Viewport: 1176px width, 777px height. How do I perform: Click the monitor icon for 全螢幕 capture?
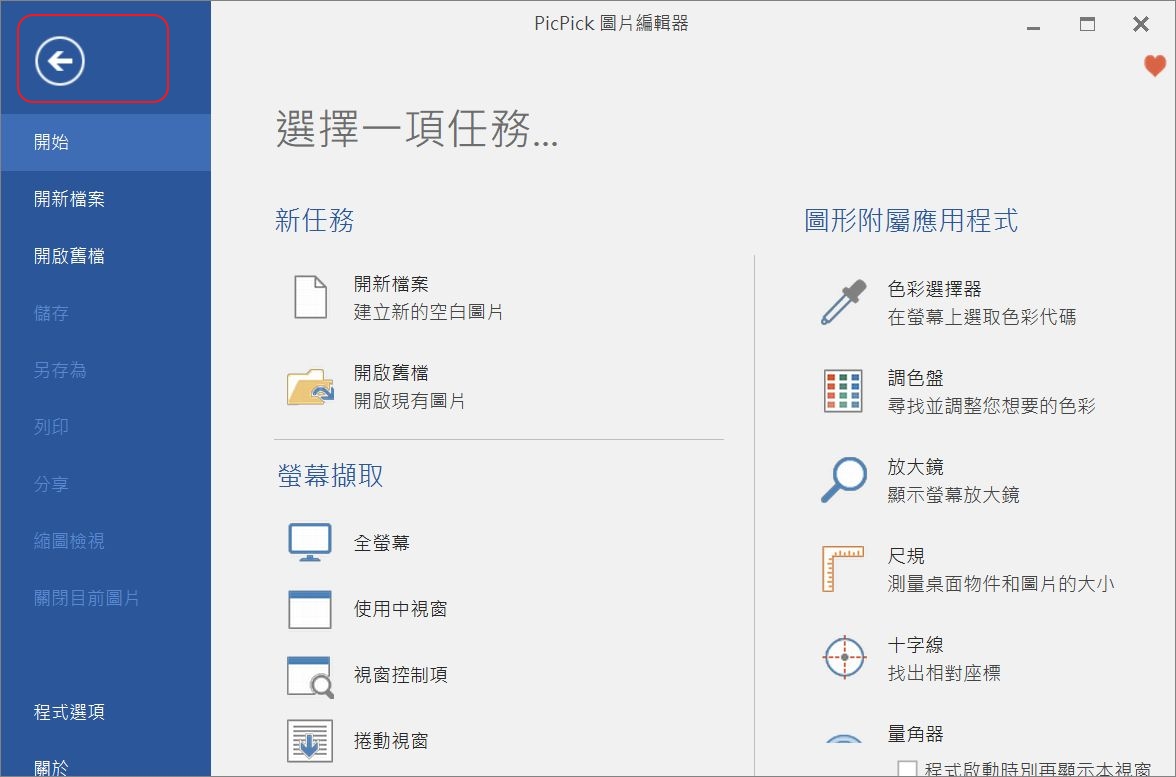(310, 542)
